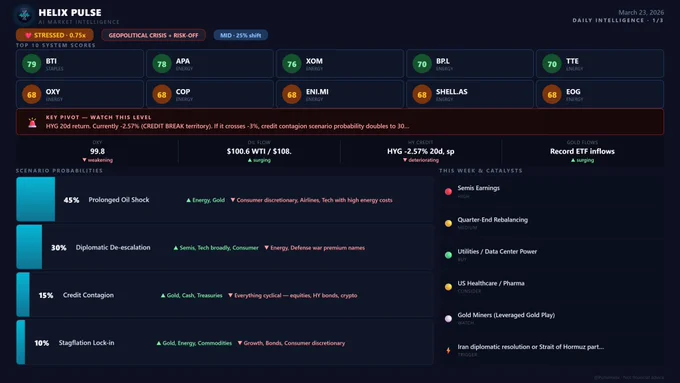680x383 pixels.
Task: Click the DXY value 99.8
Action: pos(97,151)
